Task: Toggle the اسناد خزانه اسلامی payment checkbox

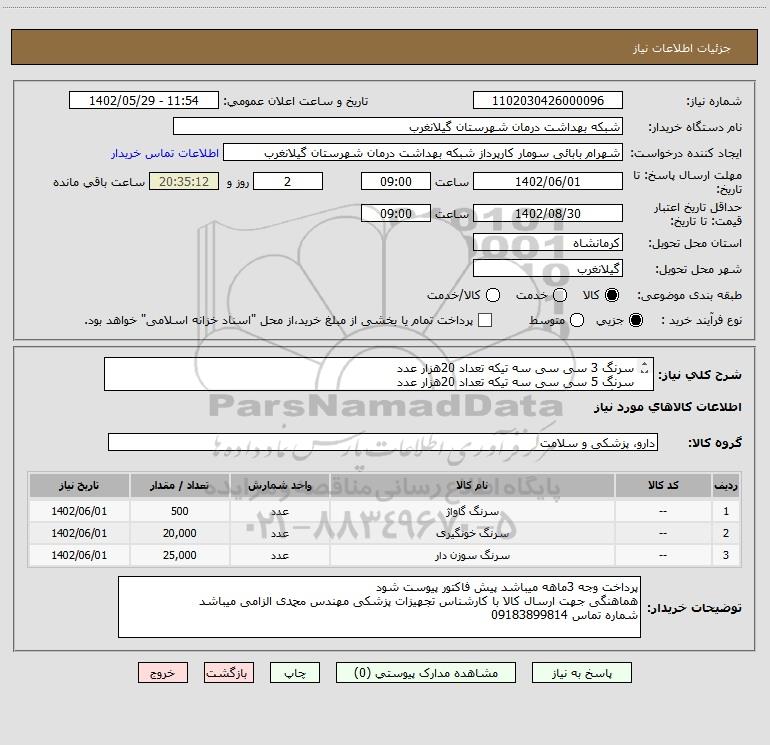Action: pyautogui.click(x=485, y=320)
